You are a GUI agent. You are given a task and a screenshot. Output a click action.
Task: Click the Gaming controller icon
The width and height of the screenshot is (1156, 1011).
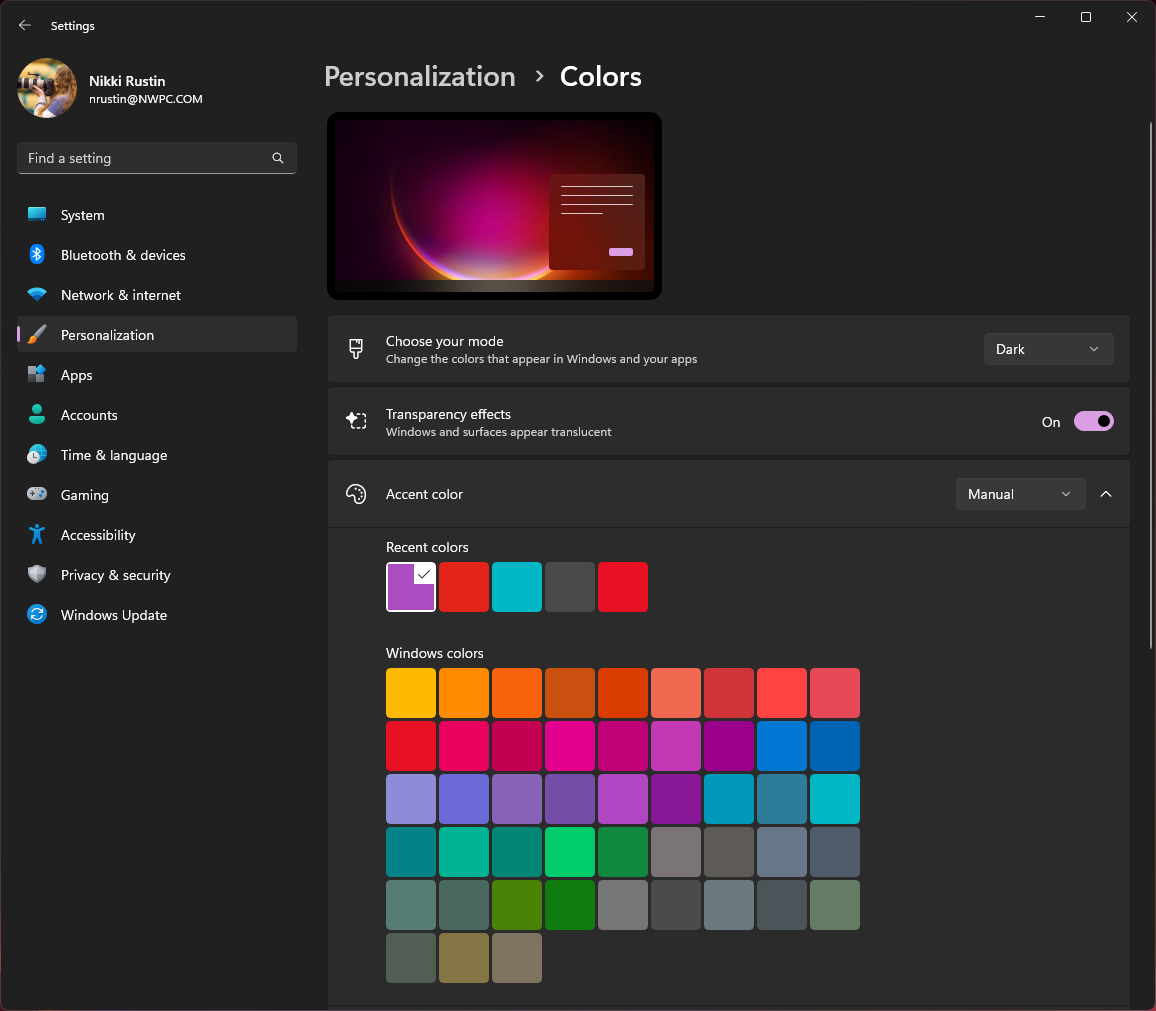coord(37,494)
